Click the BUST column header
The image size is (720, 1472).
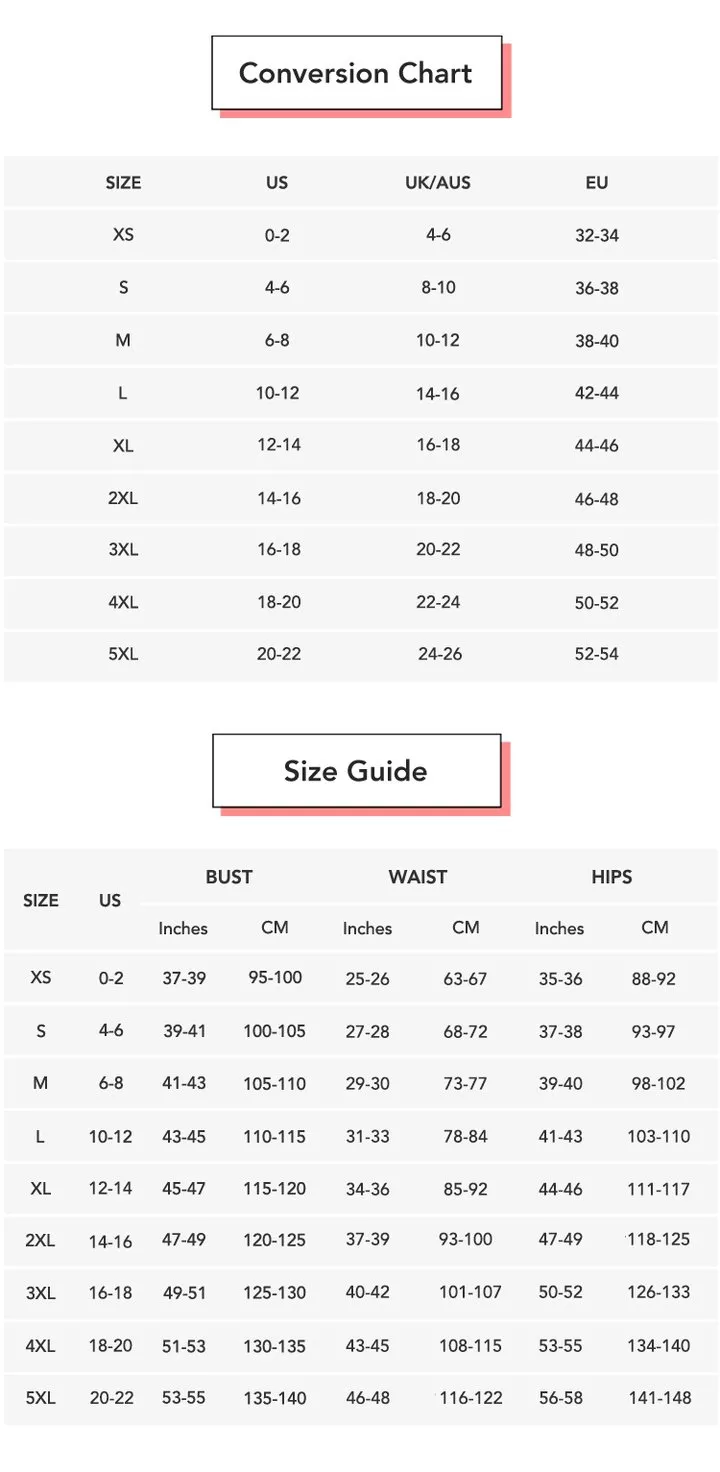(x=229, y=877)
